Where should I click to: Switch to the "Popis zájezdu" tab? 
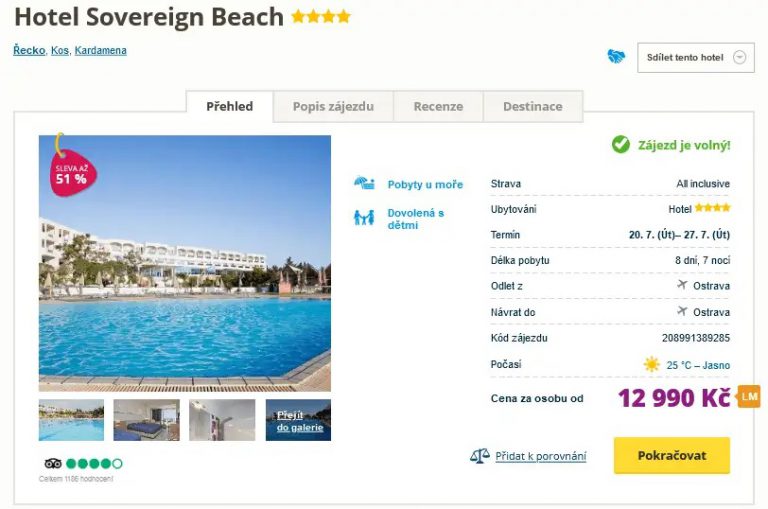(333, 106)
